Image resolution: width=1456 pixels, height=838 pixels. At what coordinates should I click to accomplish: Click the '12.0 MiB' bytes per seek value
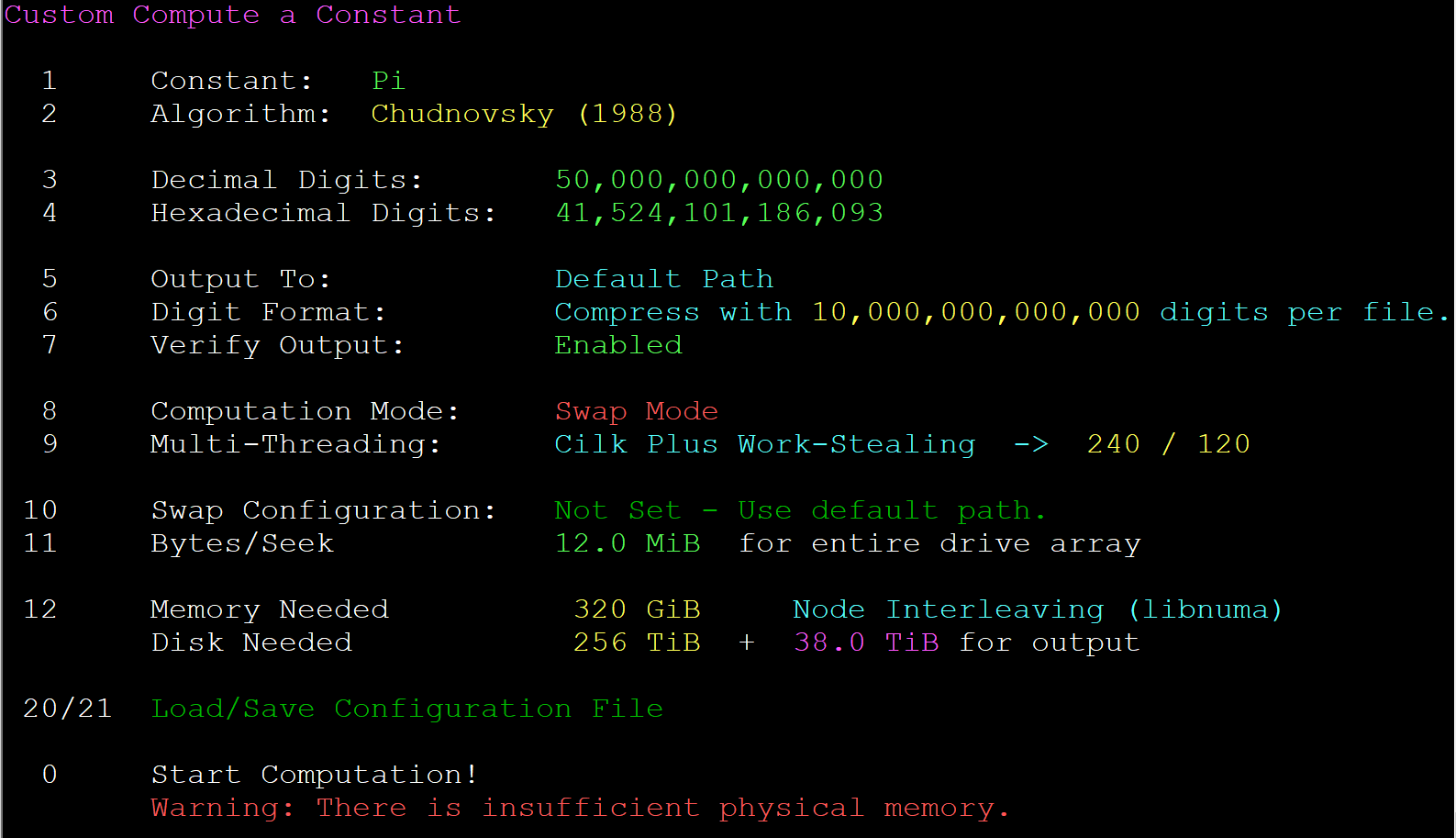pyautogui.click(x=628, y=543)
